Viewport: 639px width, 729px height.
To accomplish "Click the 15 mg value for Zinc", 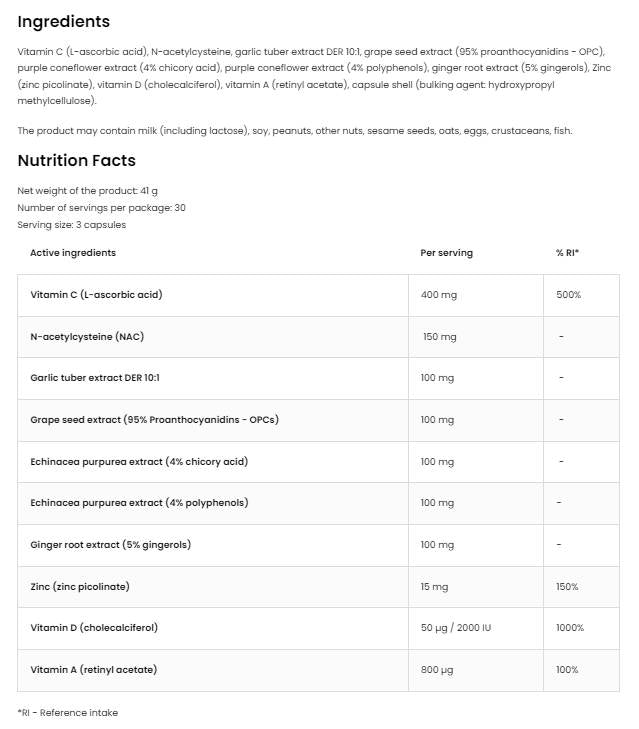I will (x=436, y=586).
